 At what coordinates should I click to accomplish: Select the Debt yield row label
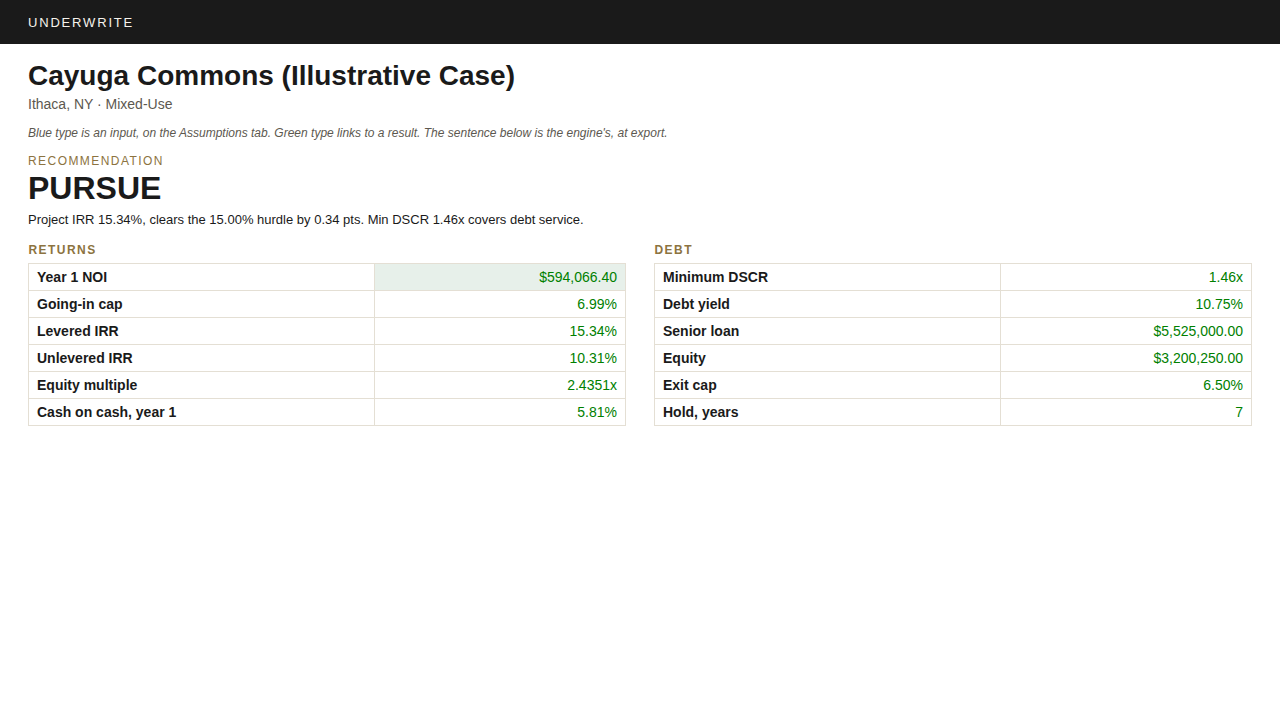[x=697, y=304]
